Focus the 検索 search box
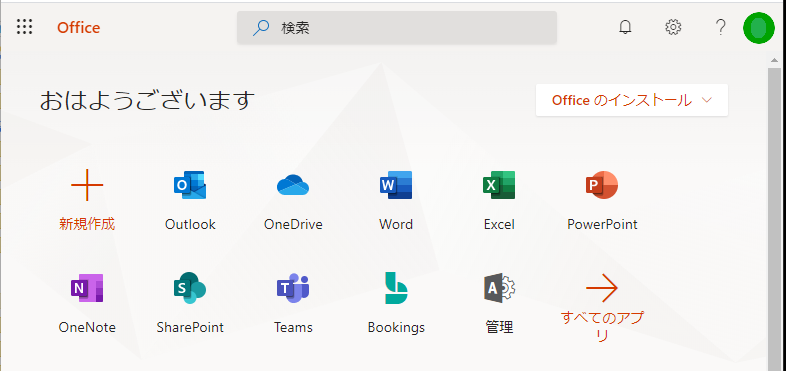This screenshot has height=371, width=786. pos(397,28)
